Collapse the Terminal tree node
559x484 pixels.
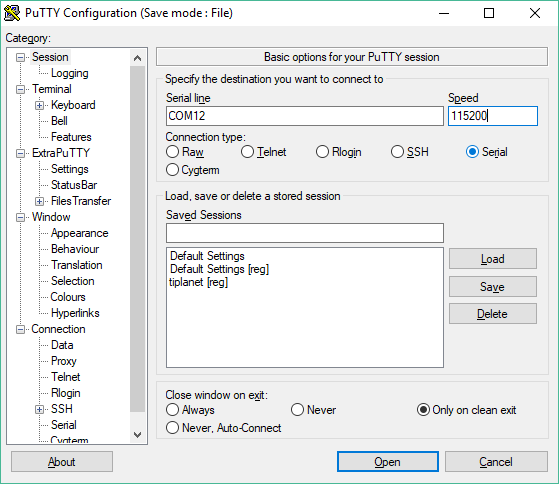(21, 89)
